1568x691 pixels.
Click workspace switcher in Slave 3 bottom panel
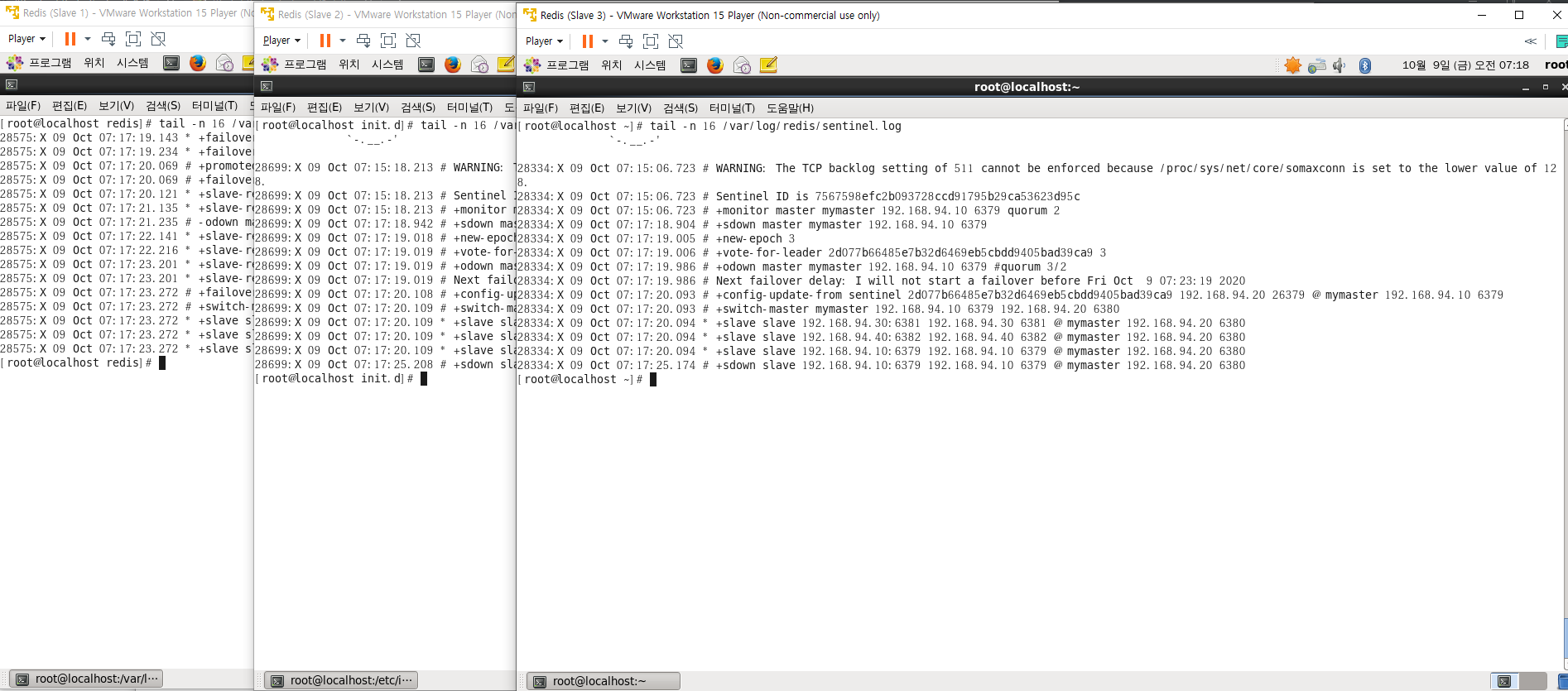click(x=1518, y=681)
